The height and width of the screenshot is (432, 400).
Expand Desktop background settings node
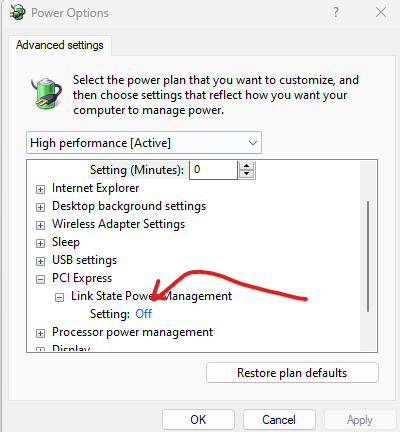(x=40, y=207)
